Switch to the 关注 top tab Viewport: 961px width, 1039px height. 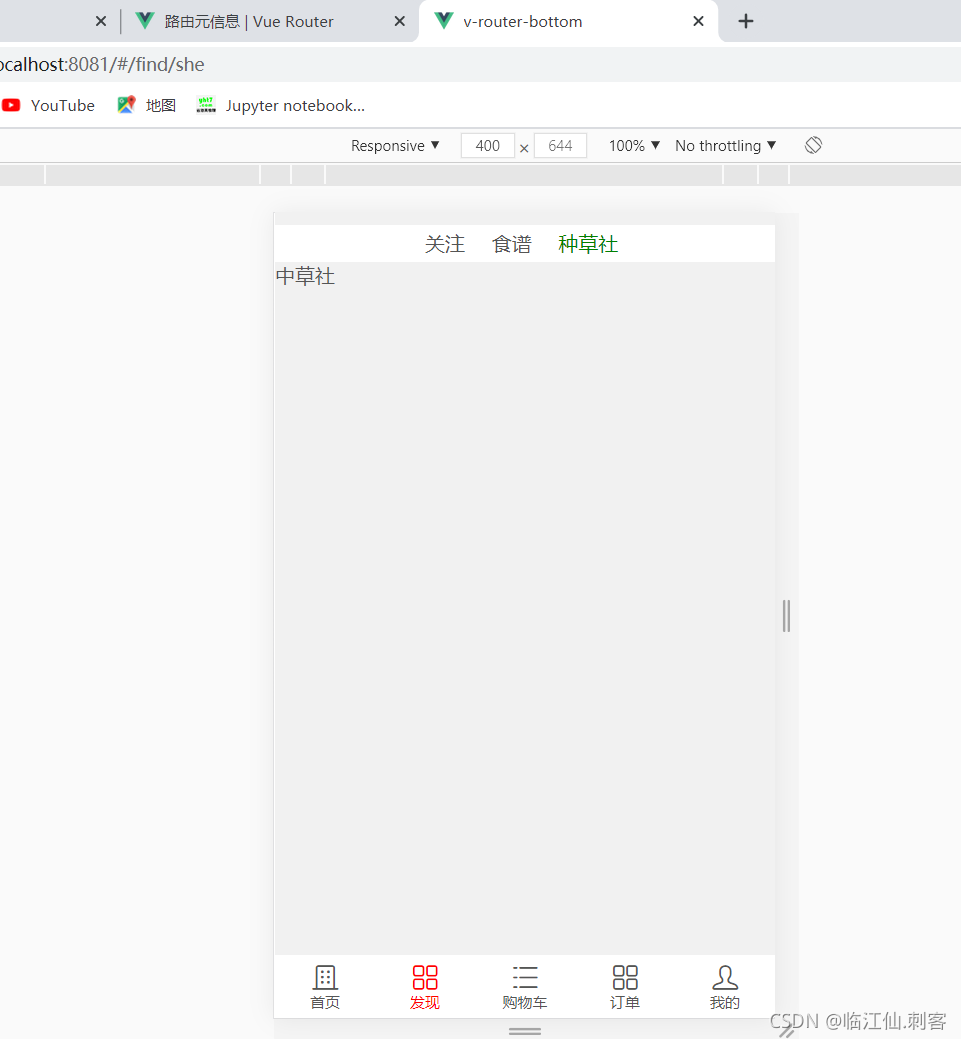(x=445, y=244)
